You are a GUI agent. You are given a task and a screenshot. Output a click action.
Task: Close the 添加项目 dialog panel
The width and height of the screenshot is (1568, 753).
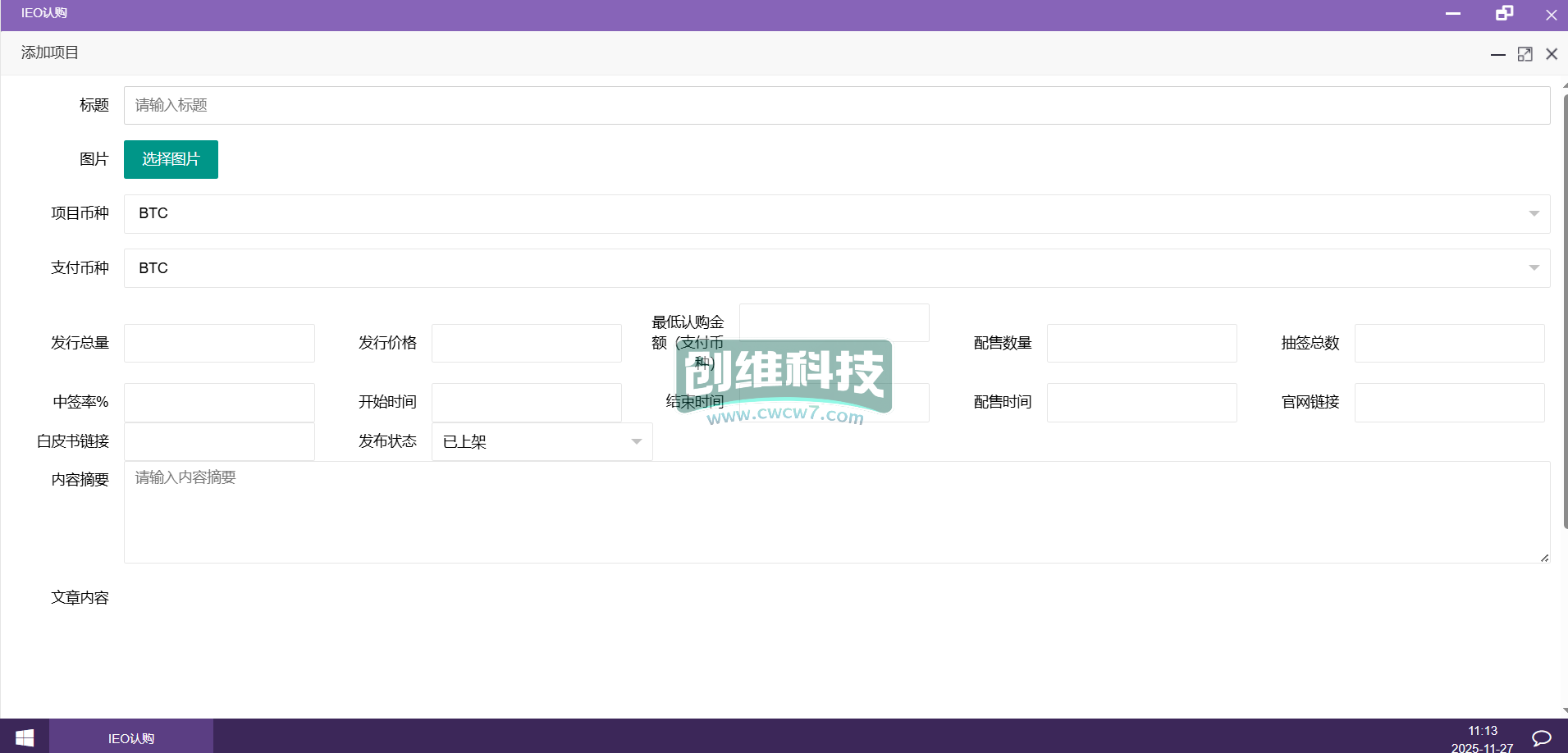pos(1551,54)
